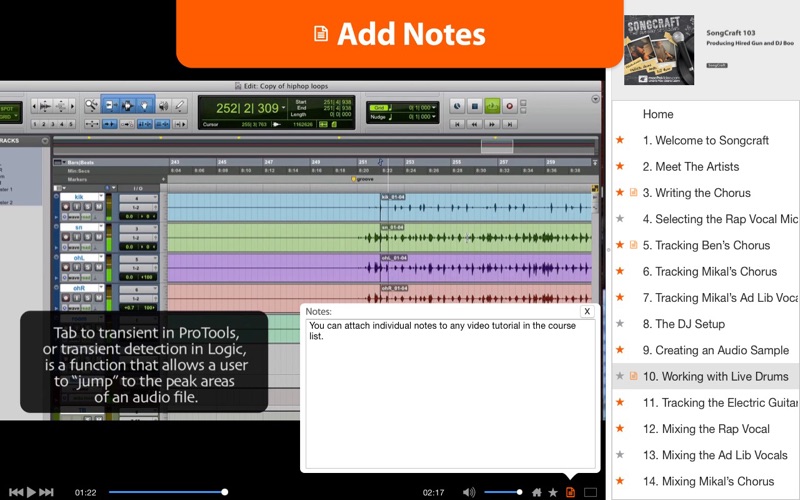
Task: Open the Grid value dropdown
Action: pos(434,108)
